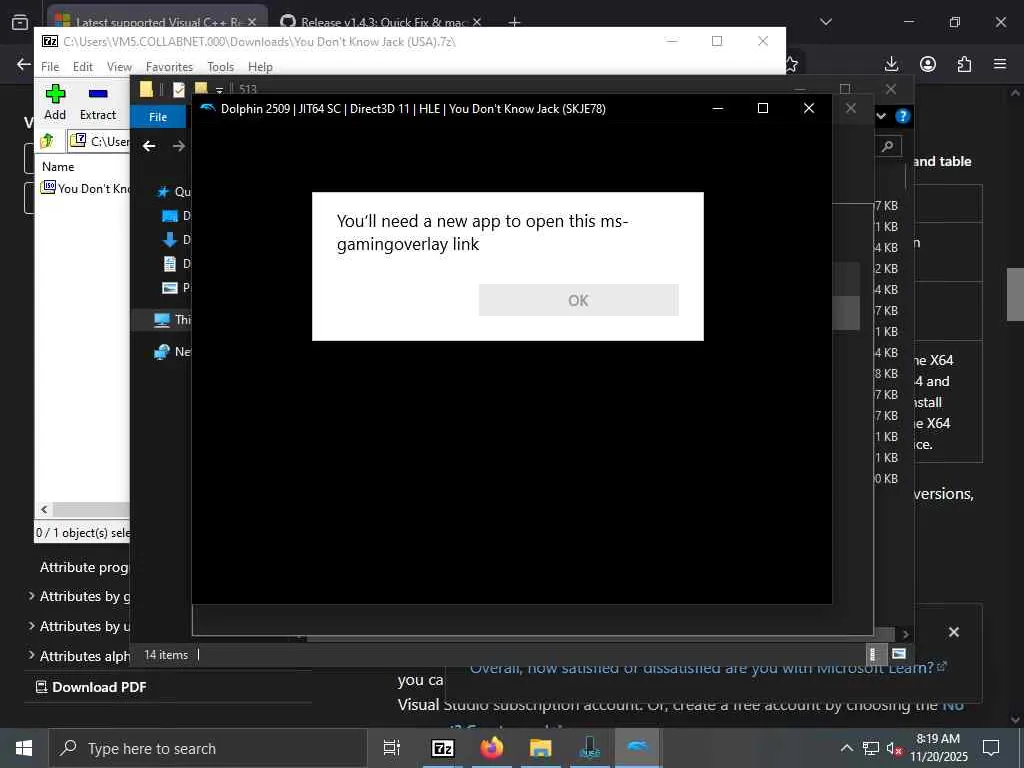Expand Attributes by group in the sidebar
This screenshot has width=1024, height=768.
(80, 596)
